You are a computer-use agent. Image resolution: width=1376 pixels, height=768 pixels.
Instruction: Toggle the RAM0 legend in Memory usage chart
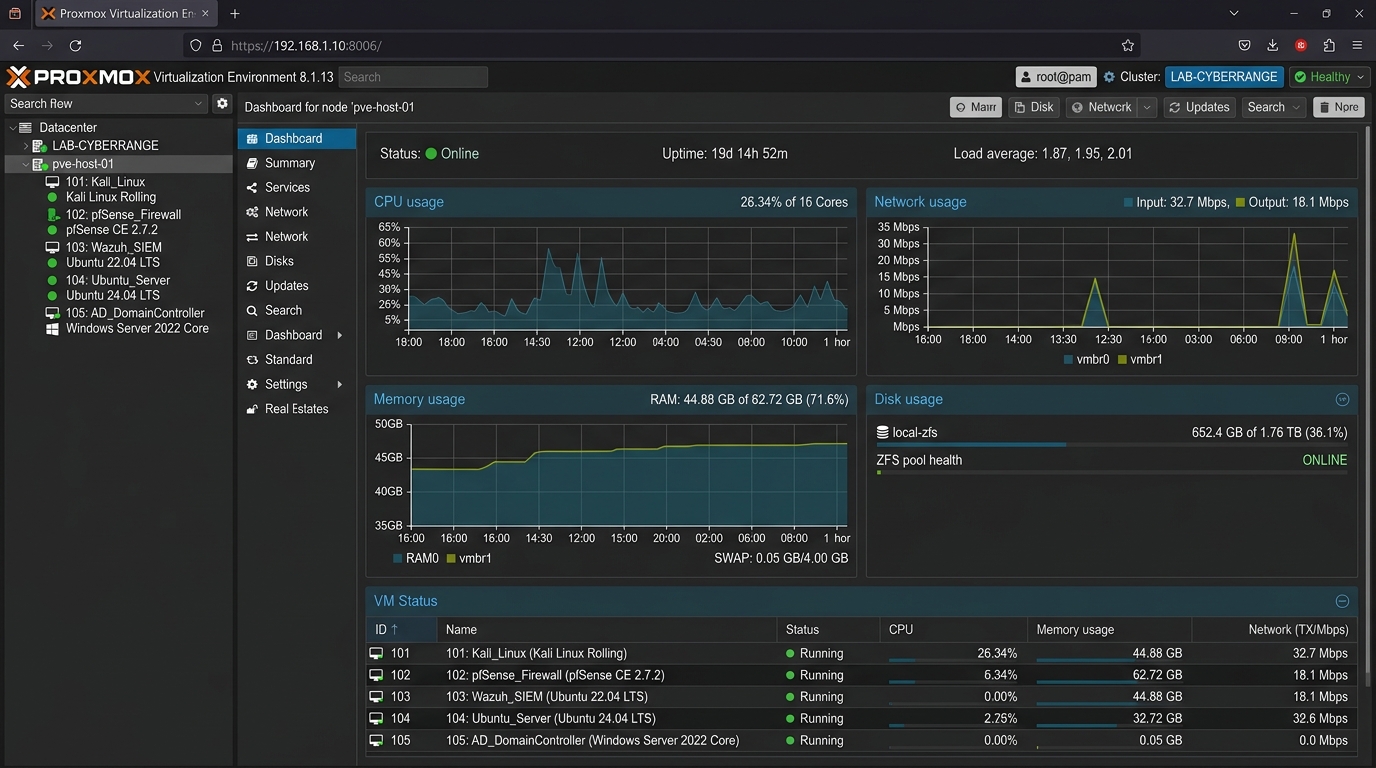(x=416, y=558)
